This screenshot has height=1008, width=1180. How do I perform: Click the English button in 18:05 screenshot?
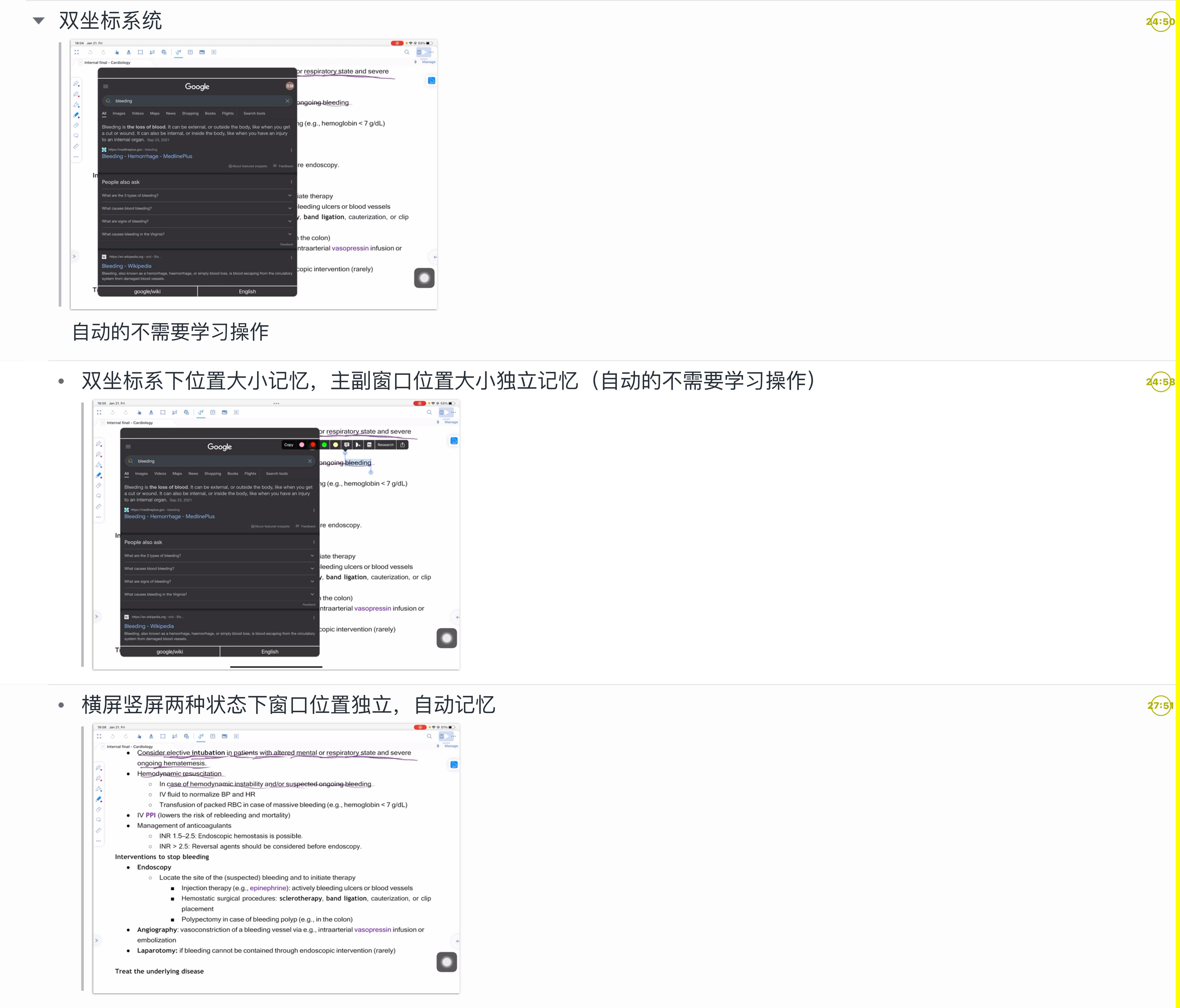click(x=270, y=651)
